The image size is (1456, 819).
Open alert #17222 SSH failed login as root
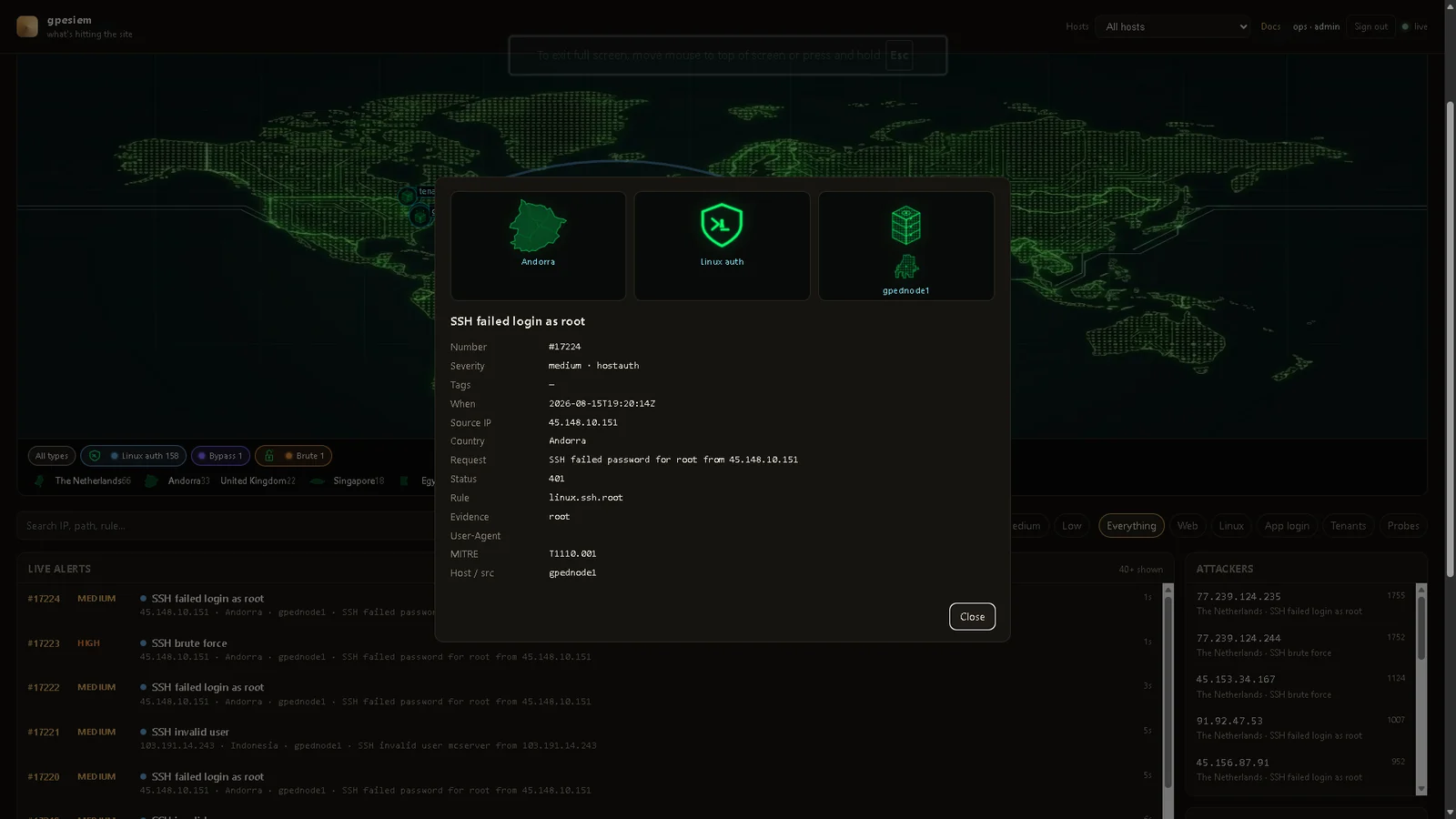click(591, 694)
